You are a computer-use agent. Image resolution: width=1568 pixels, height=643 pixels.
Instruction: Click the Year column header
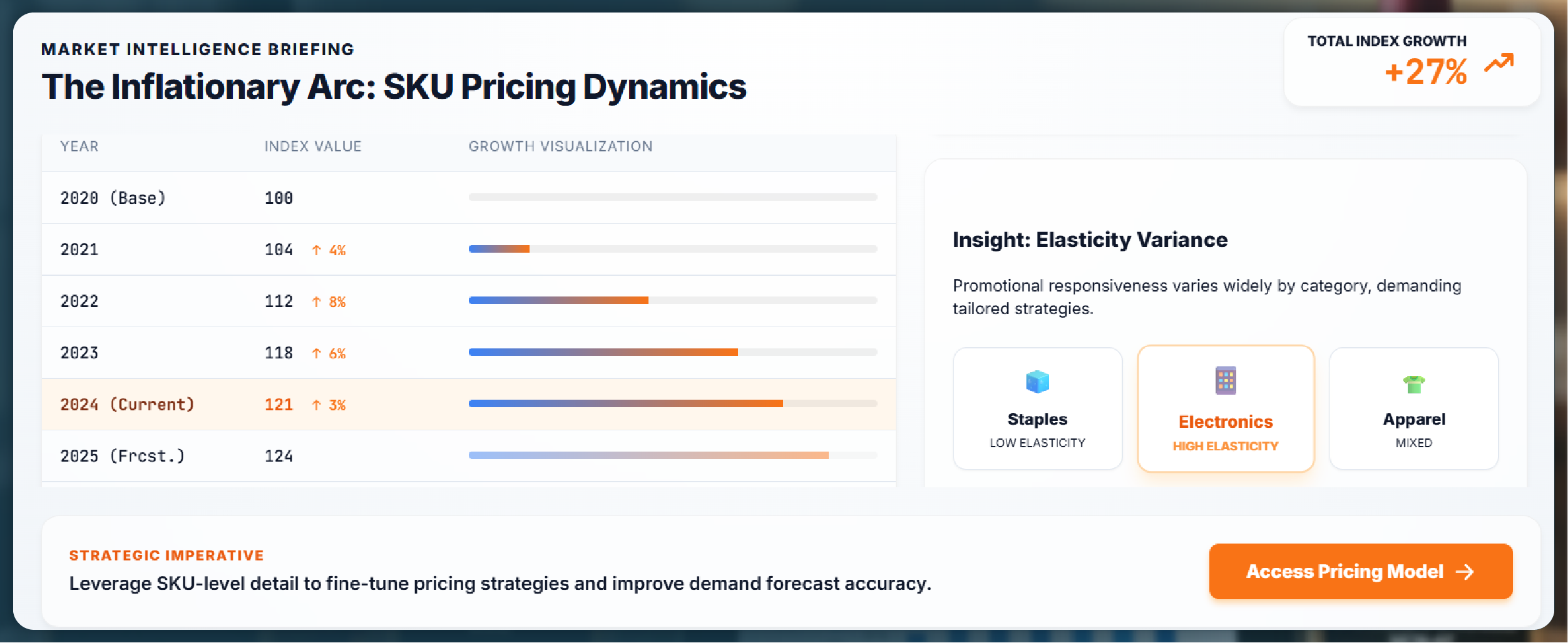click(79, 146)
